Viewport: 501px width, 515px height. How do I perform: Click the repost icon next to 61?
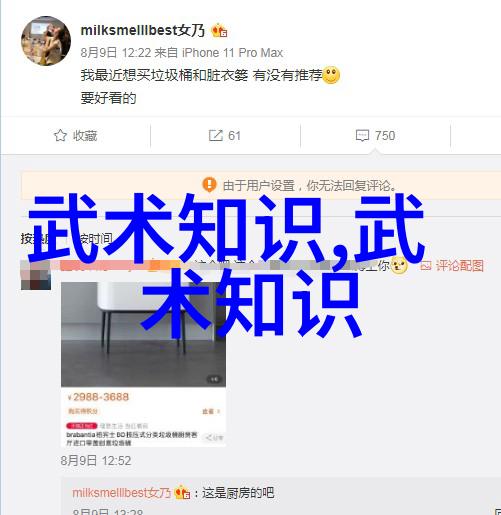point(215,135)
